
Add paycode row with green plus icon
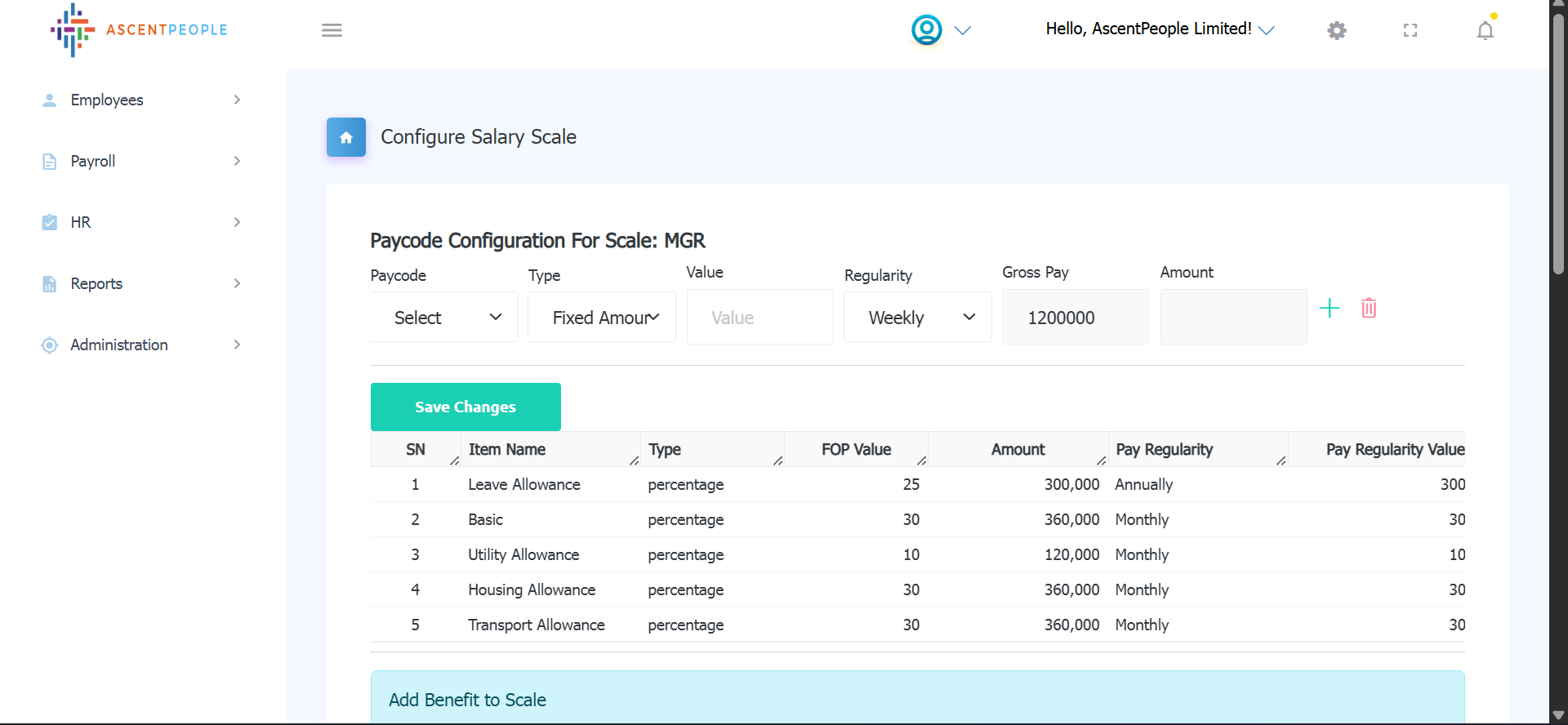click(1330, 308)
